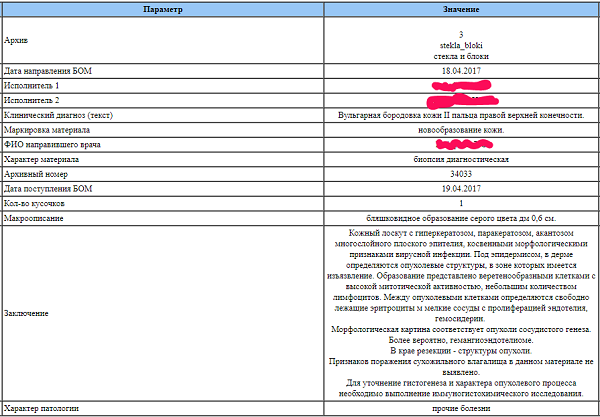Click "Клинический диагноз (текст)" label

tap(59, 115)
